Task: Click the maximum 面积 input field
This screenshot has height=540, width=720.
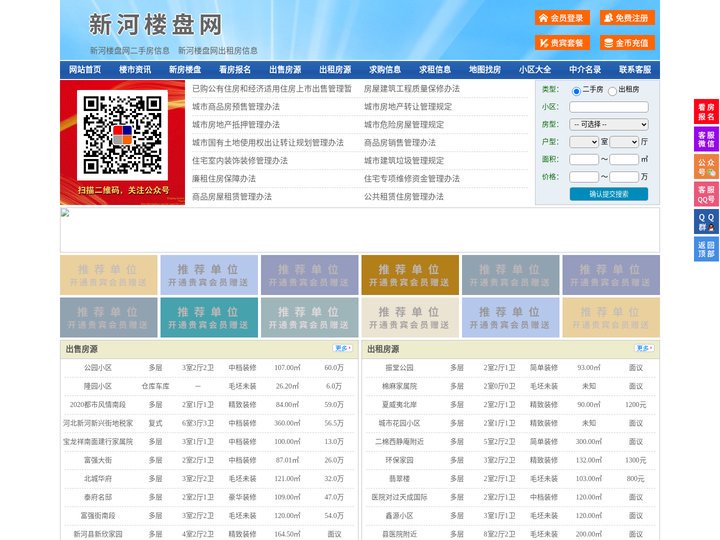Action: point(624,159)
